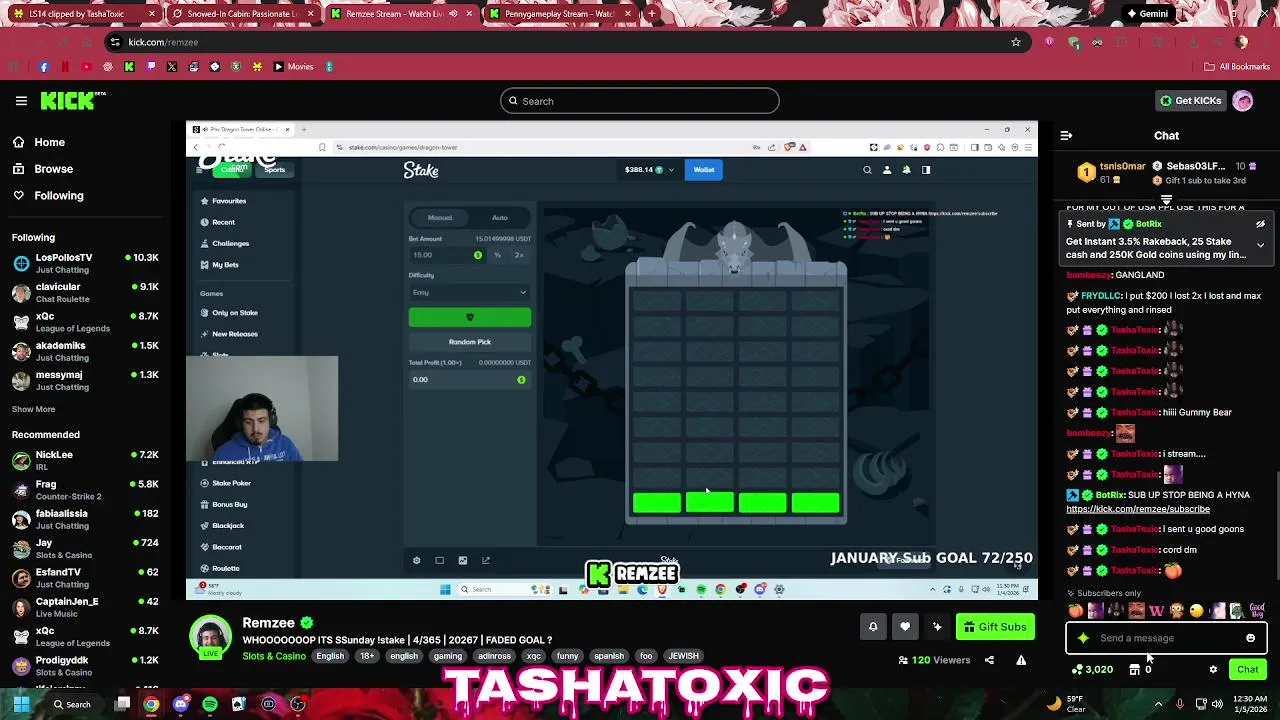
Task: Open Frag recommended channel
Action: pyautogui.click(x=85, y=490)
